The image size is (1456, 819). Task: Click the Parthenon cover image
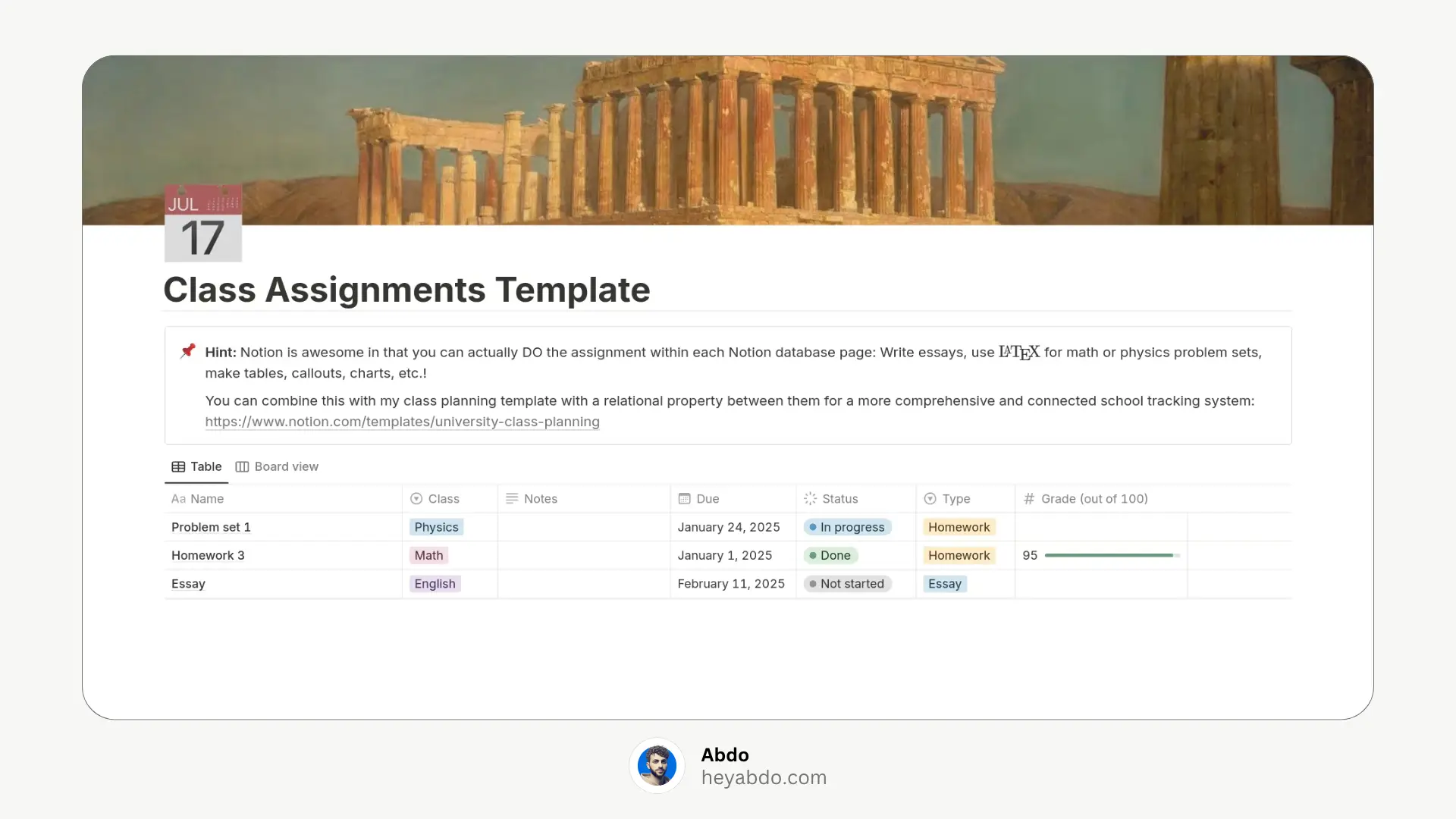pos(728,140)
